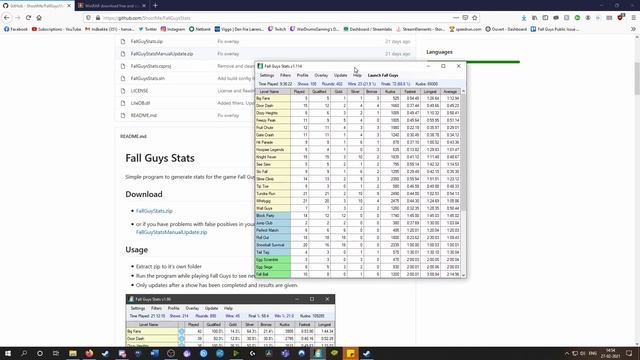Bookmark this page with star icon
The width and height of the screenshot is (640, 360).
point(474,18)
